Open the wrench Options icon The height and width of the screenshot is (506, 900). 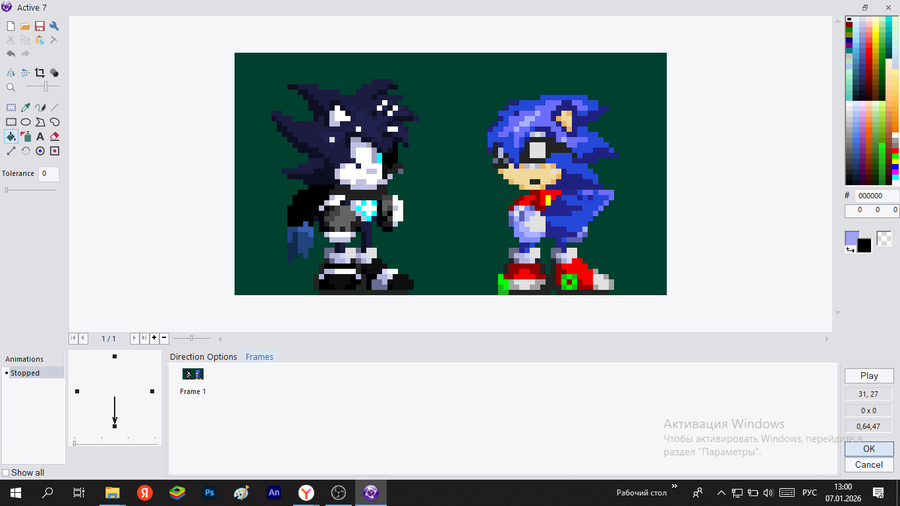tap(54, 26)
